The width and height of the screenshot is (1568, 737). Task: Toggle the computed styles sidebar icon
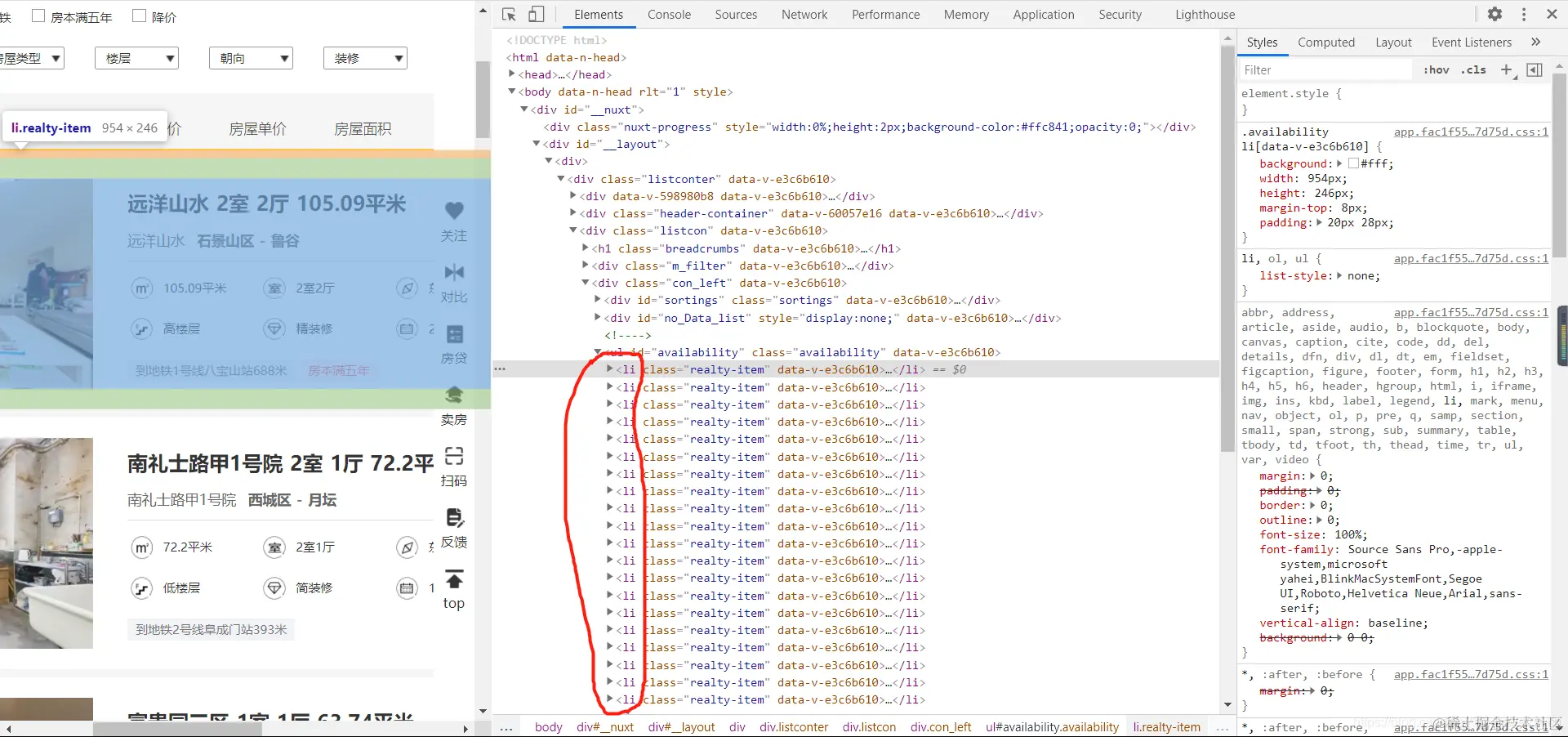(1535, 70)
